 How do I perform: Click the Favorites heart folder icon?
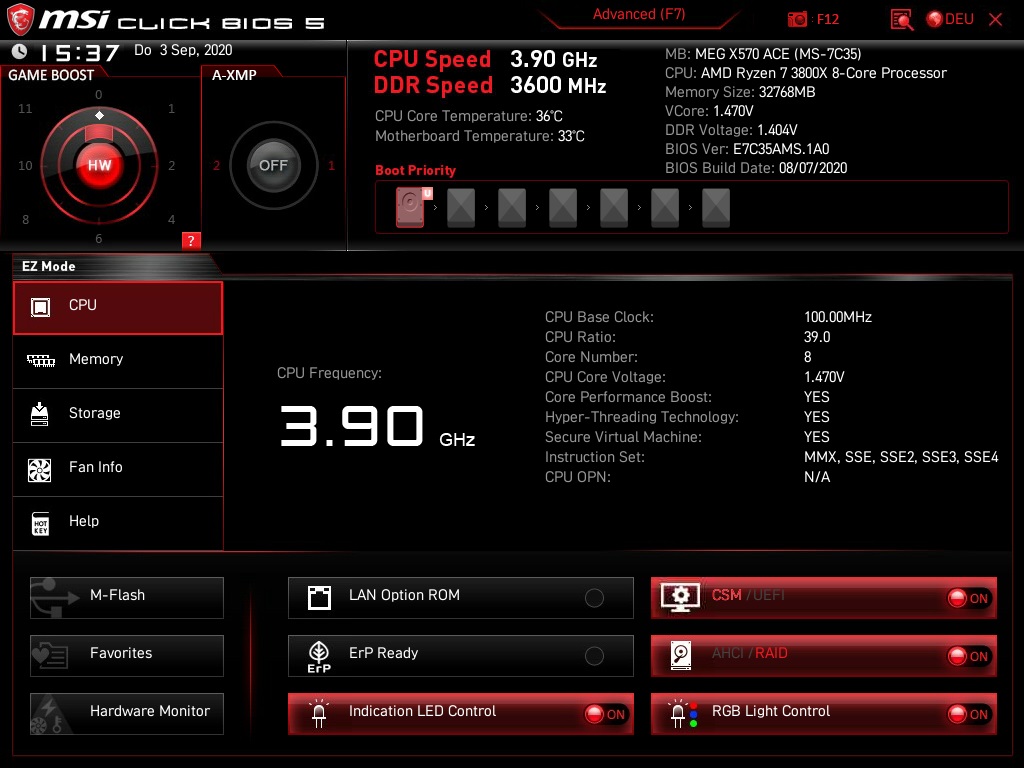[50, 656]
